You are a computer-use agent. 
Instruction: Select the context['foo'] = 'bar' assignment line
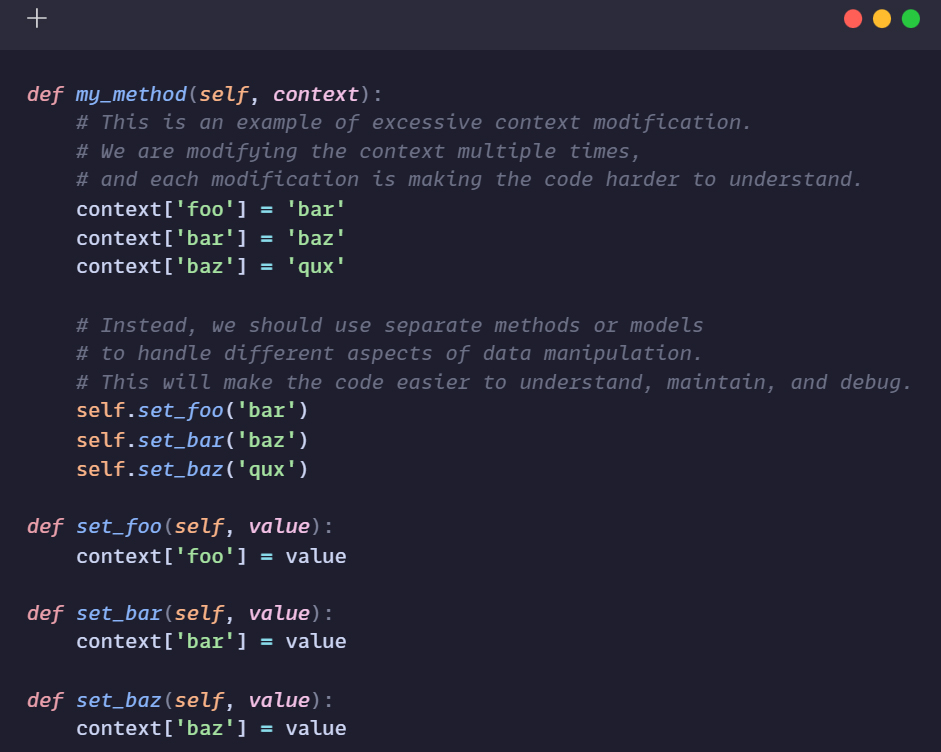pos(210,208)
